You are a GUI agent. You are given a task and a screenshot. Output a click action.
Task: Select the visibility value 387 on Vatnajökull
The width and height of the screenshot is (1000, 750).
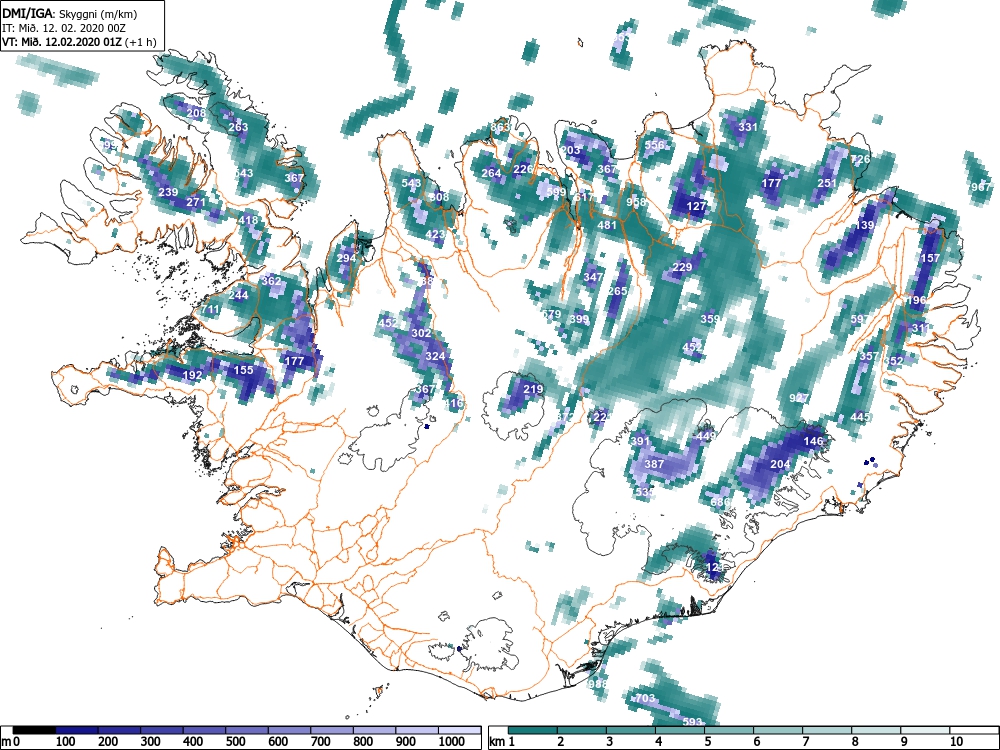pyautogui.click(x=654, y=464)
